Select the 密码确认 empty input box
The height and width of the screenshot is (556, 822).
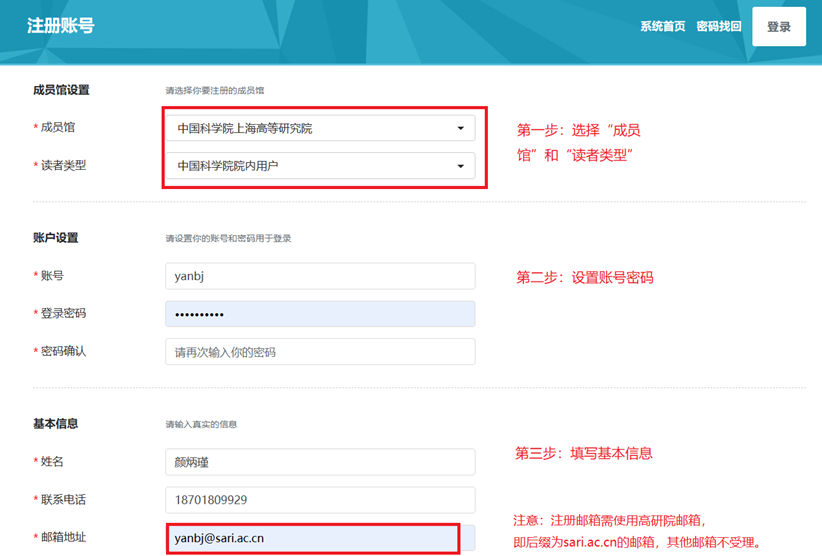tap(320, 352)
